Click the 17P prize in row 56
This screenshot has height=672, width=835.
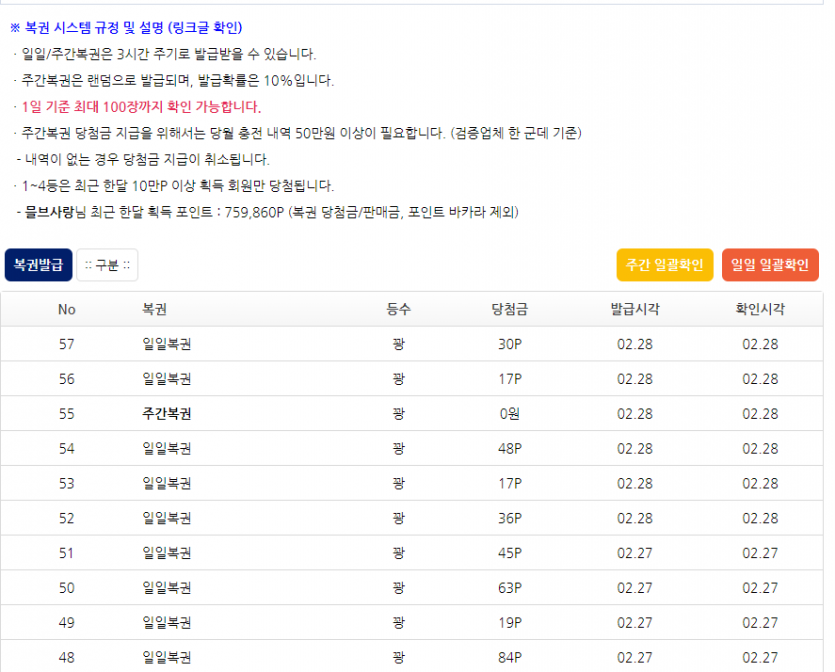click(510, 379)
